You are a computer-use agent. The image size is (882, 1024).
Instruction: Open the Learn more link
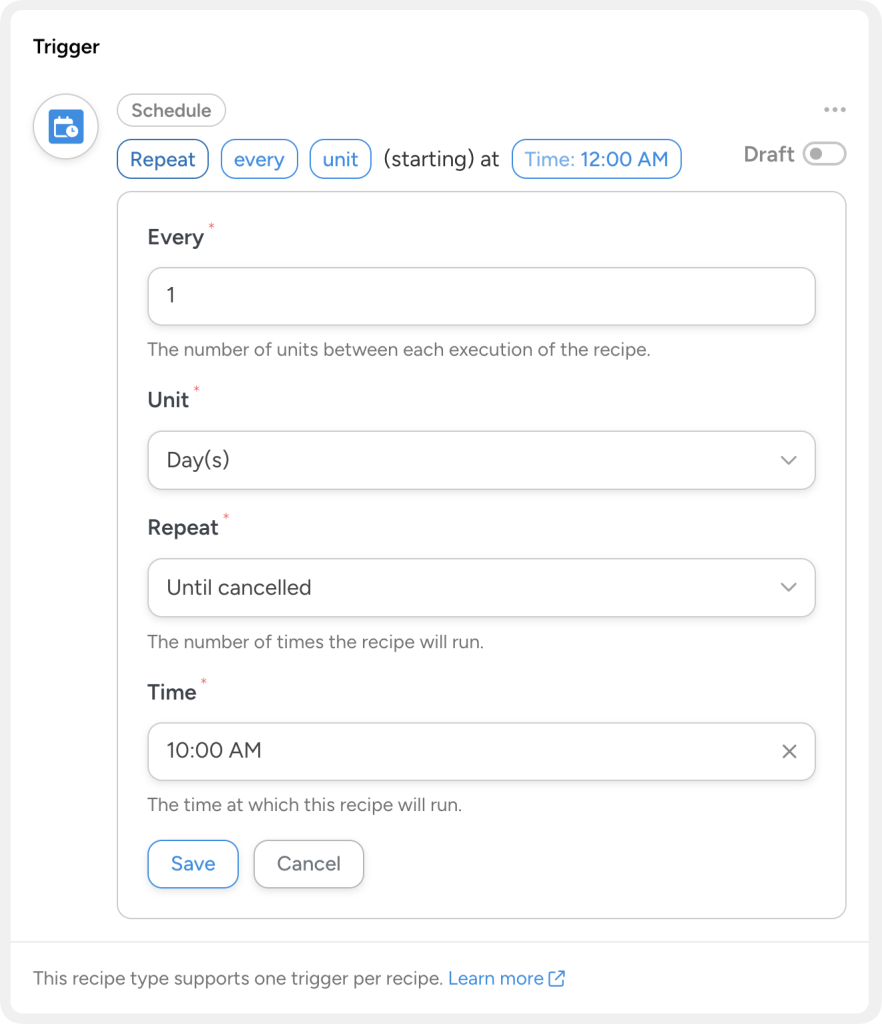click(x=498, y=978)
